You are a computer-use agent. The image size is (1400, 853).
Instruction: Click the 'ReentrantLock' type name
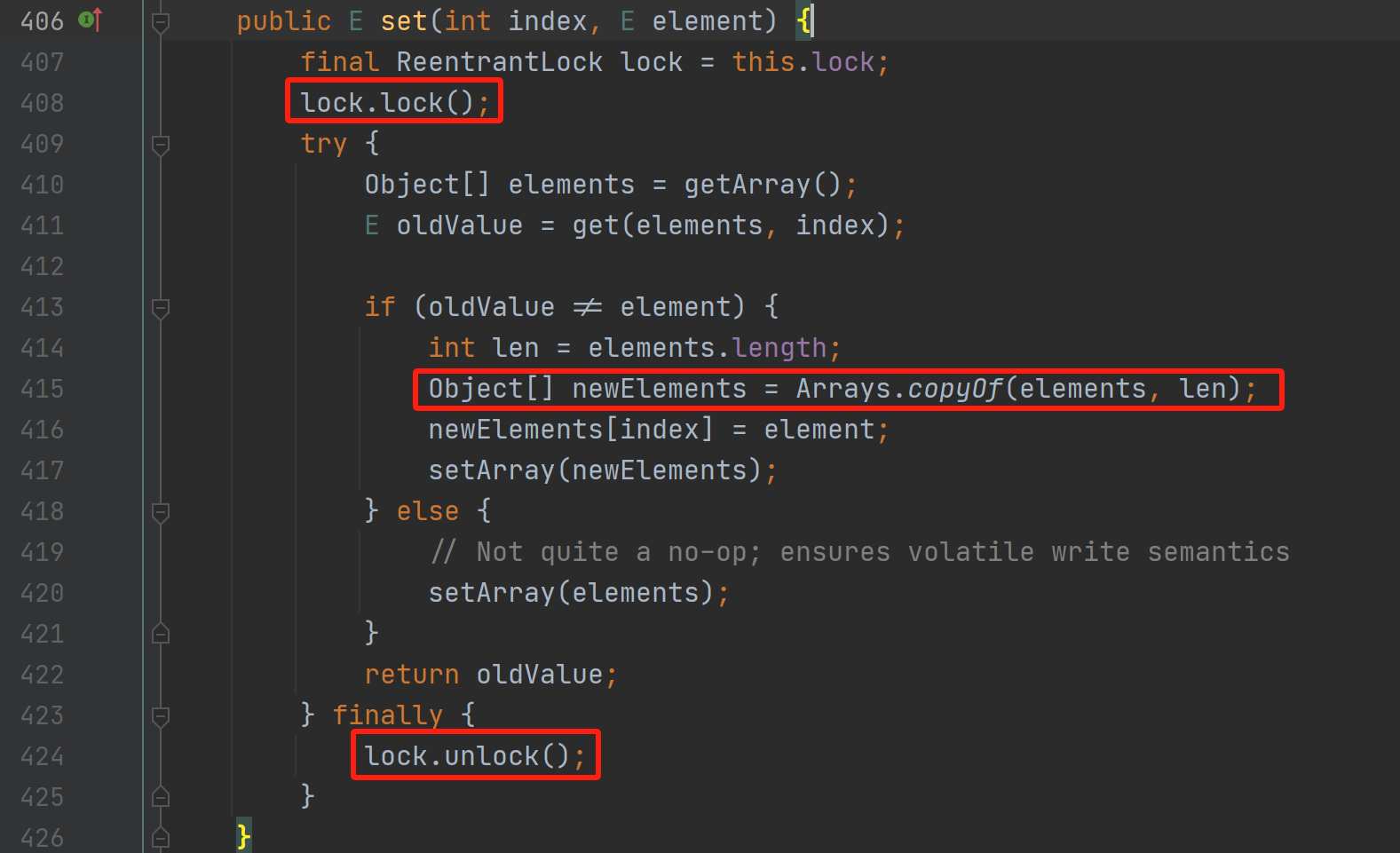click(499, 62)
